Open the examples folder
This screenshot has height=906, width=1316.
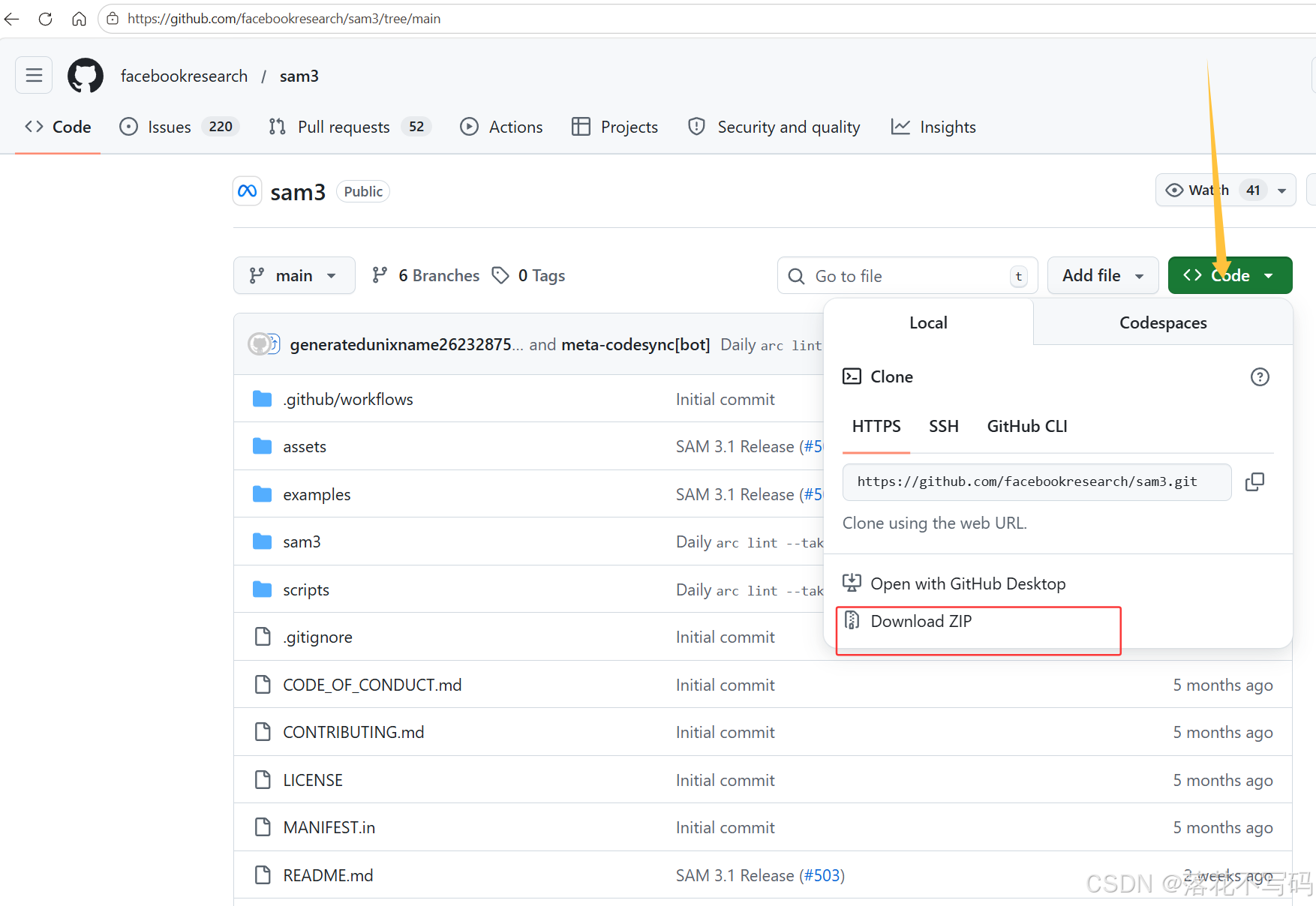(x=317, y=494)
